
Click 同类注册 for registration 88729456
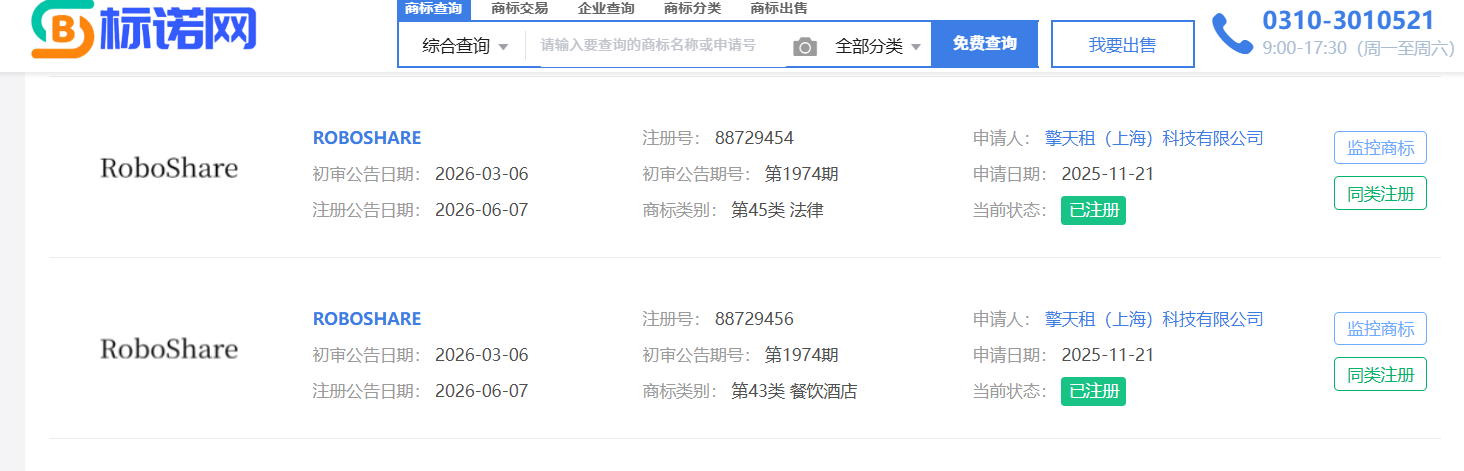(x=1380, y=374)
